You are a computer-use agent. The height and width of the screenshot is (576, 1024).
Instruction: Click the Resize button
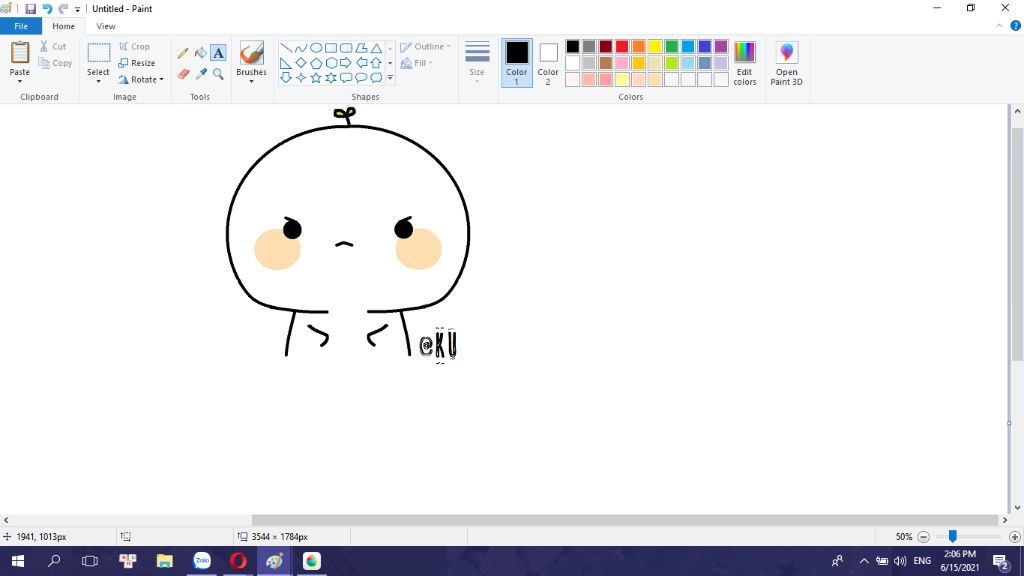(x=136, y=63)
